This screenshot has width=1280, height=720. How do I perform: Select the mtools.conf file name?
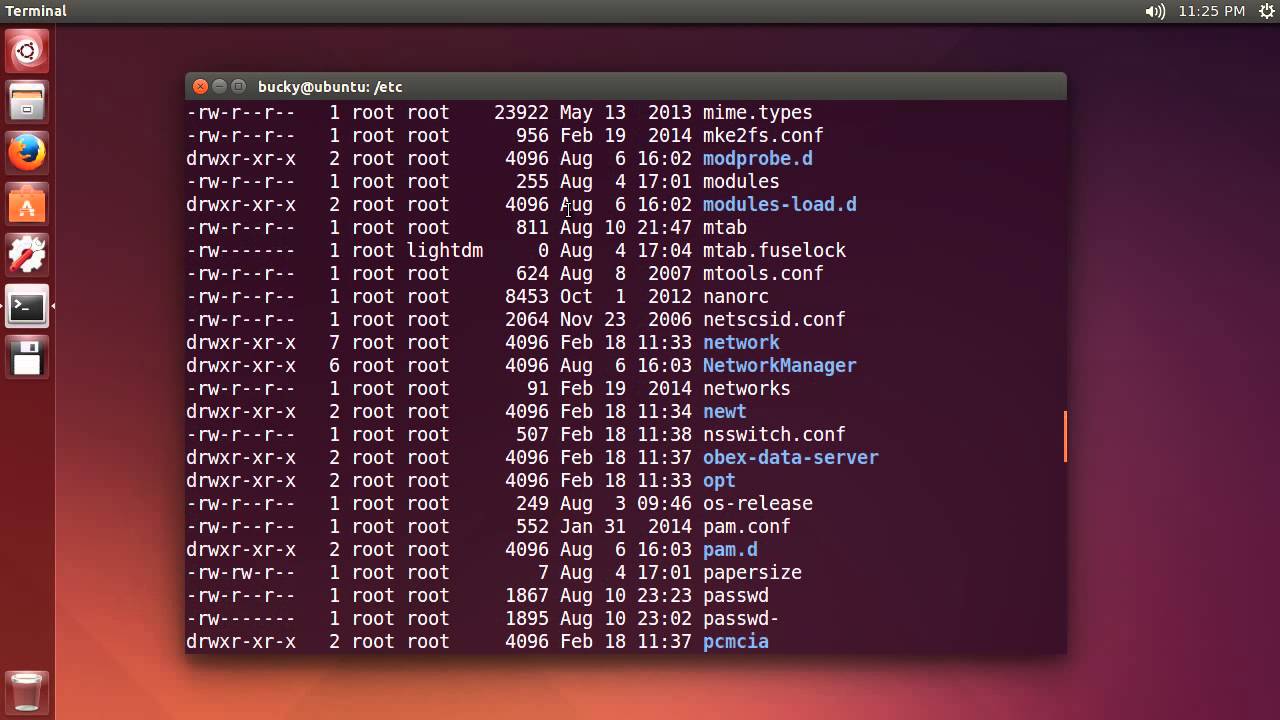coord(763,273)
